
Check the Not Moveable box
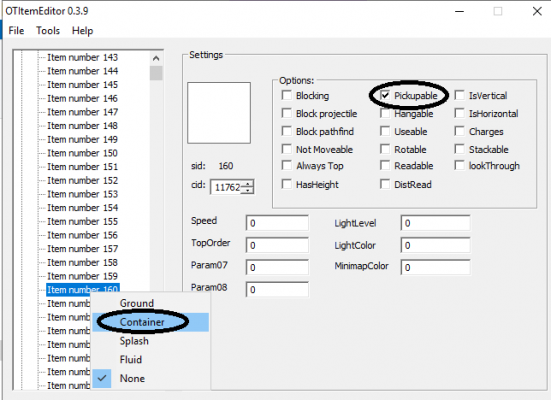click(x=287, y=149)
